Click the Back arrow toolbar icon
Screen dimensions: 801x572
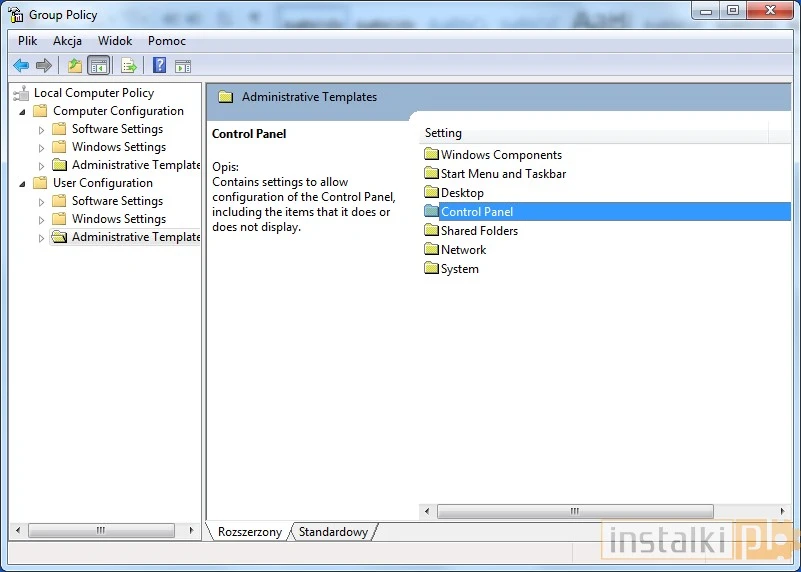tap(21, 66)
